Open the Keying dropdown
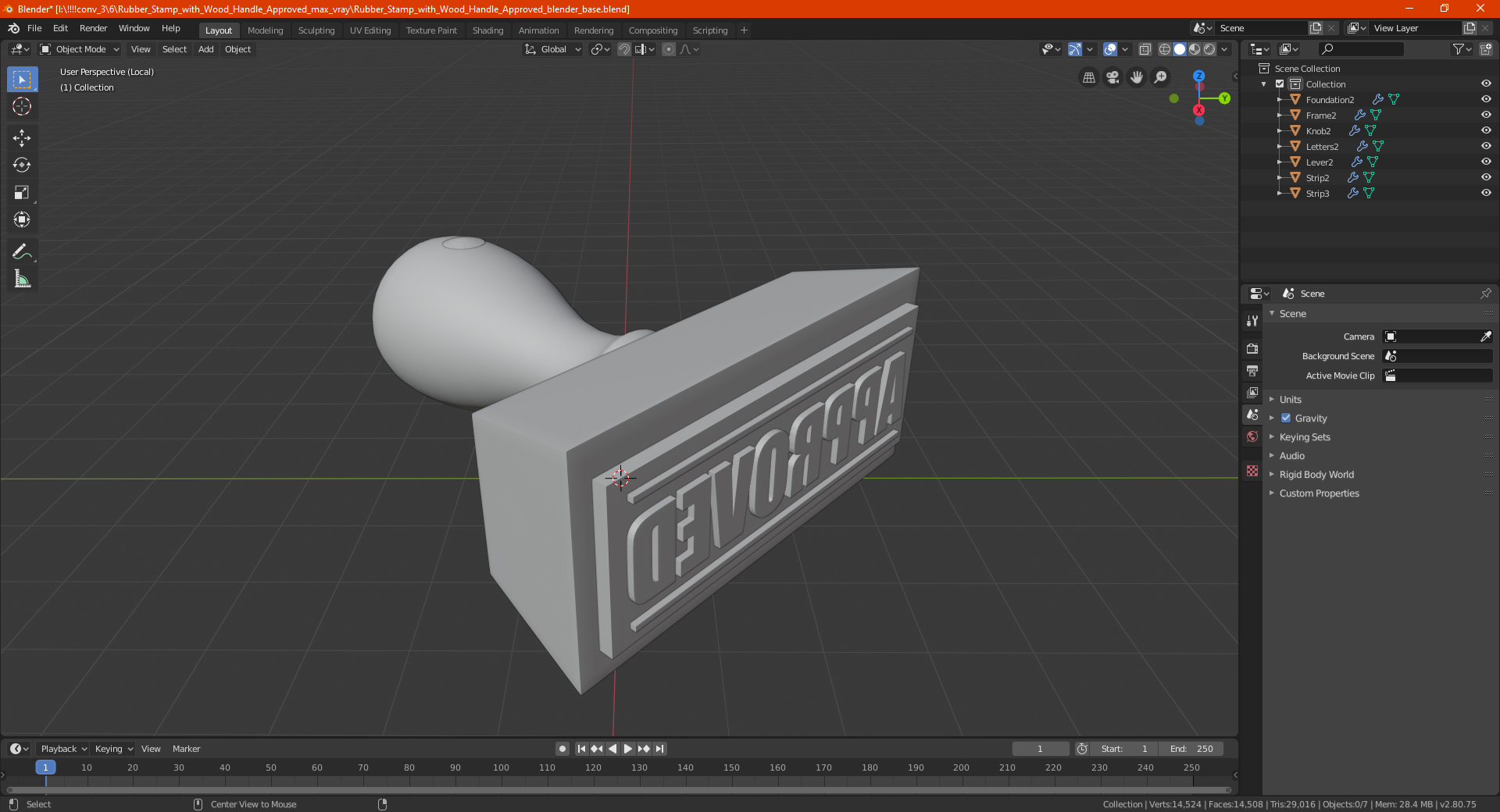 pyautogui.click(x=113, y=749)
